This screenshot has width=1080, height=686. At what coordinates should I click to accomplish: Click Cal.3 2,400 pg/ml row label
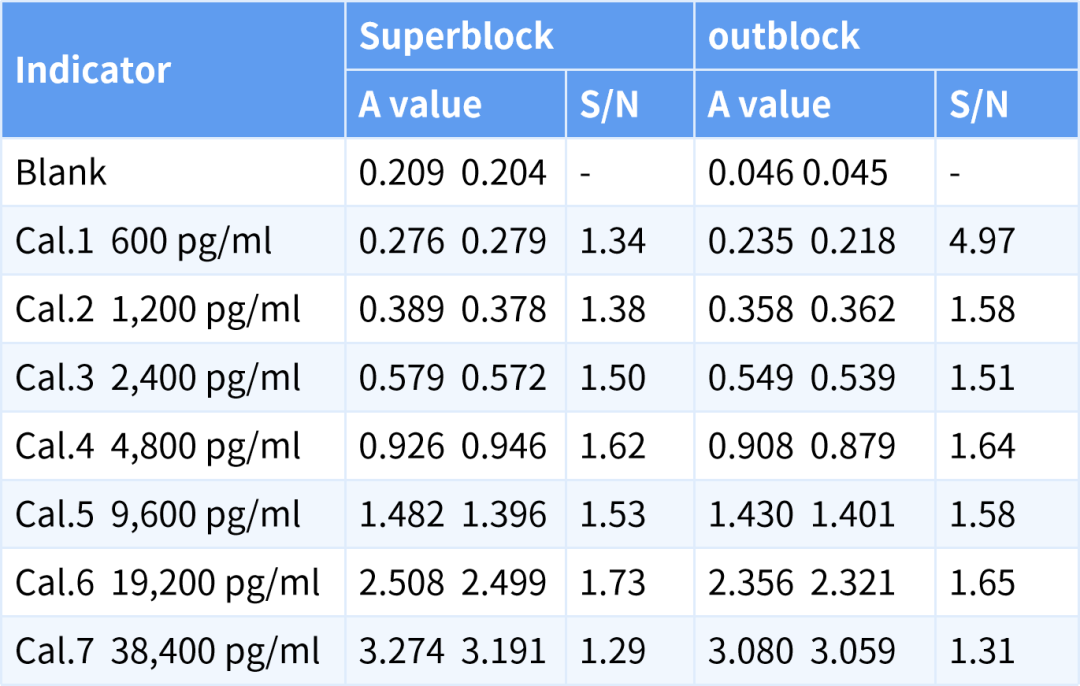[x=157, y=377]
